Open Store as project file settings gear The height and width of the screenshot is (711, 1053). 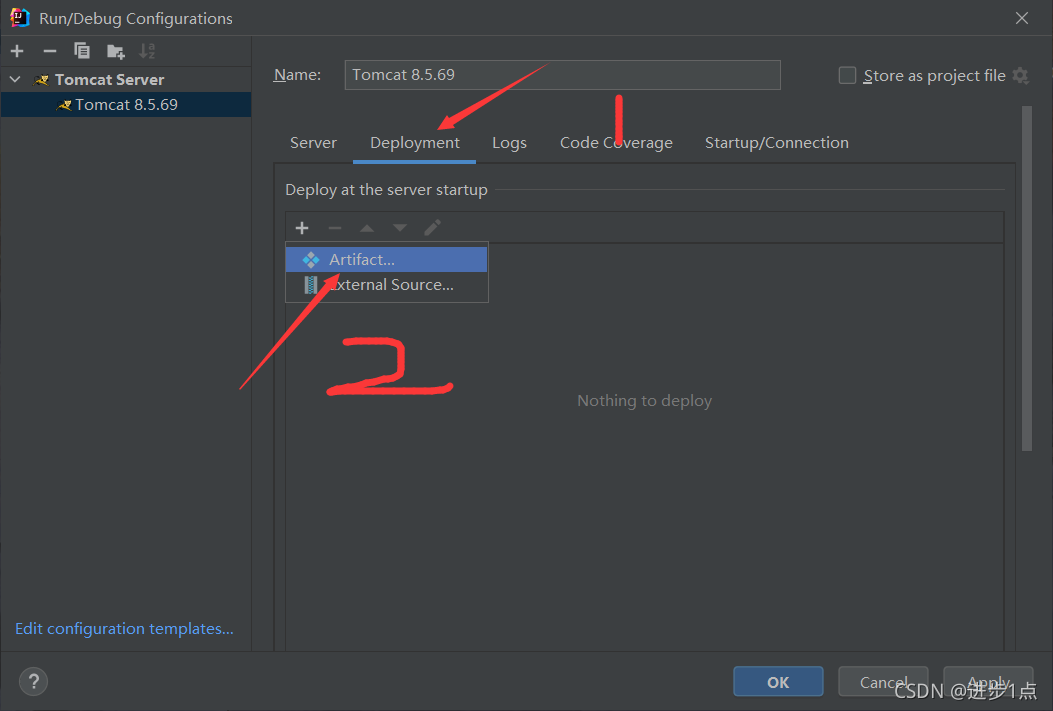coord(1021,75)
